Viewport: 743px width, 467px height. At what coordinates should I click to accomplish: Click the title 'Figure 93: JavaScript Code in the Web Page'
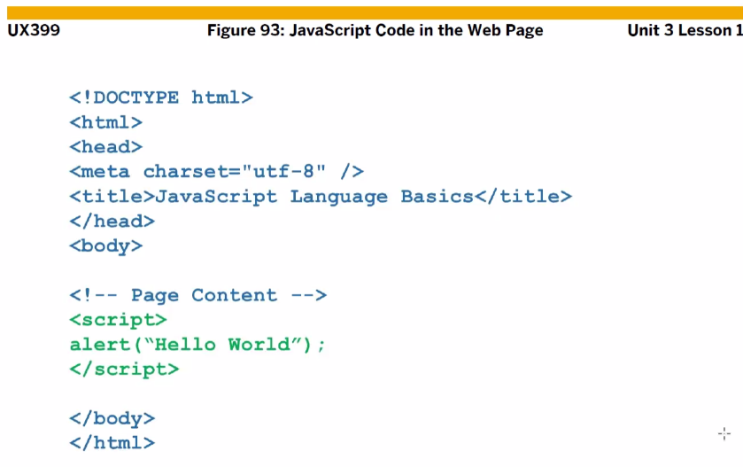pyautogui.click(x=375, y=30)
